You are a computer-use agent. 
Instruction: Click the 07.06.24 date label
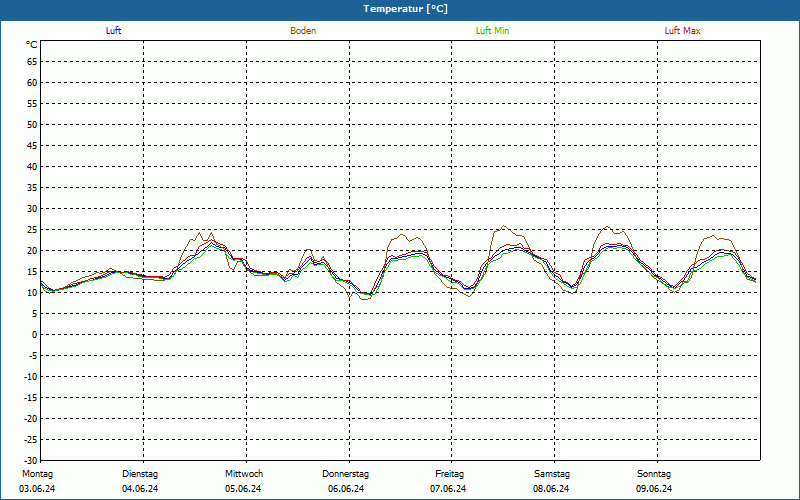[448, 489]
